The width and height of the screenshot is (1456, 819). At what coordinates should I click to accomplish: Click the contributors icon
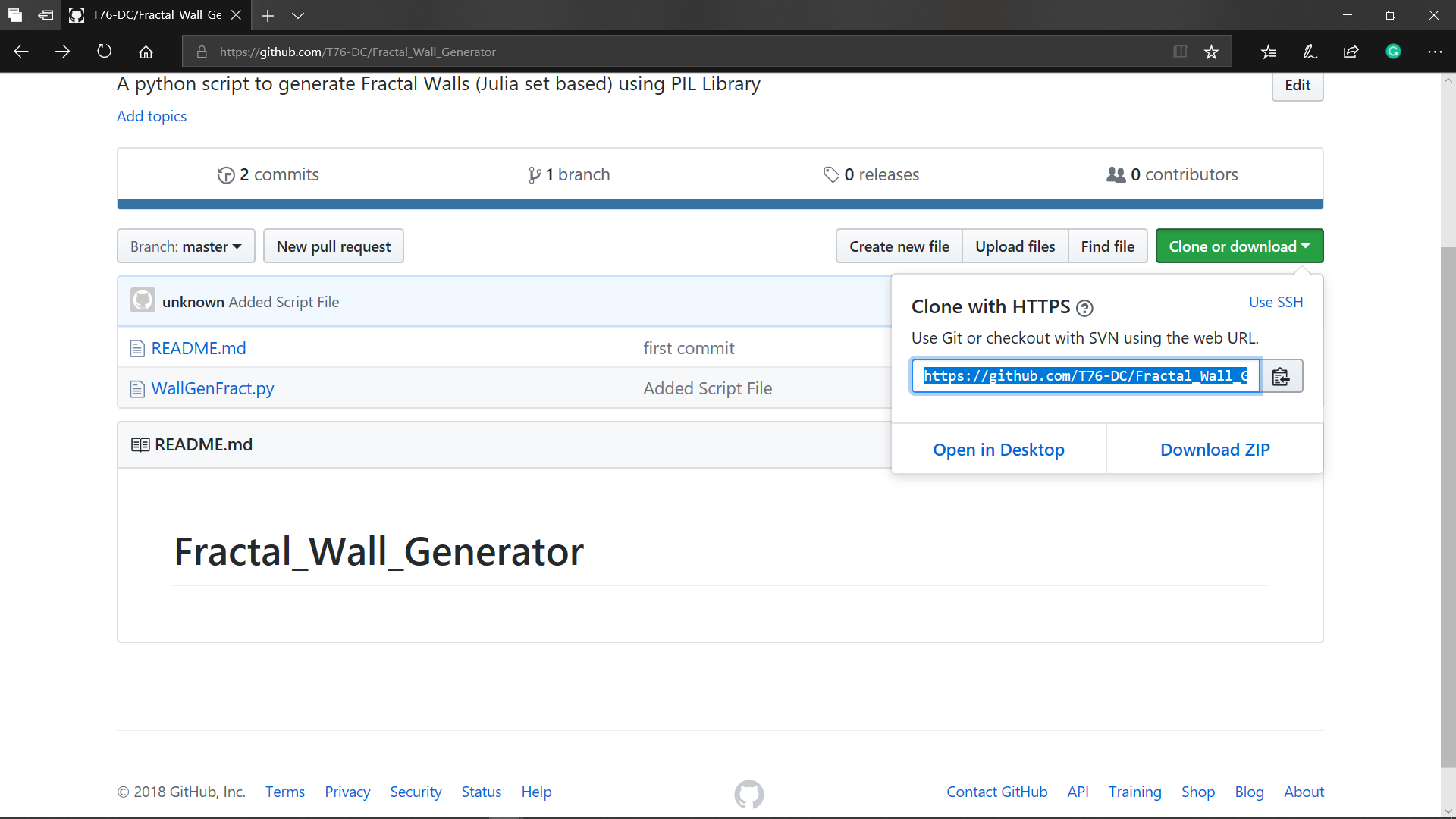pyautogui.click(x=1117, y=174)
